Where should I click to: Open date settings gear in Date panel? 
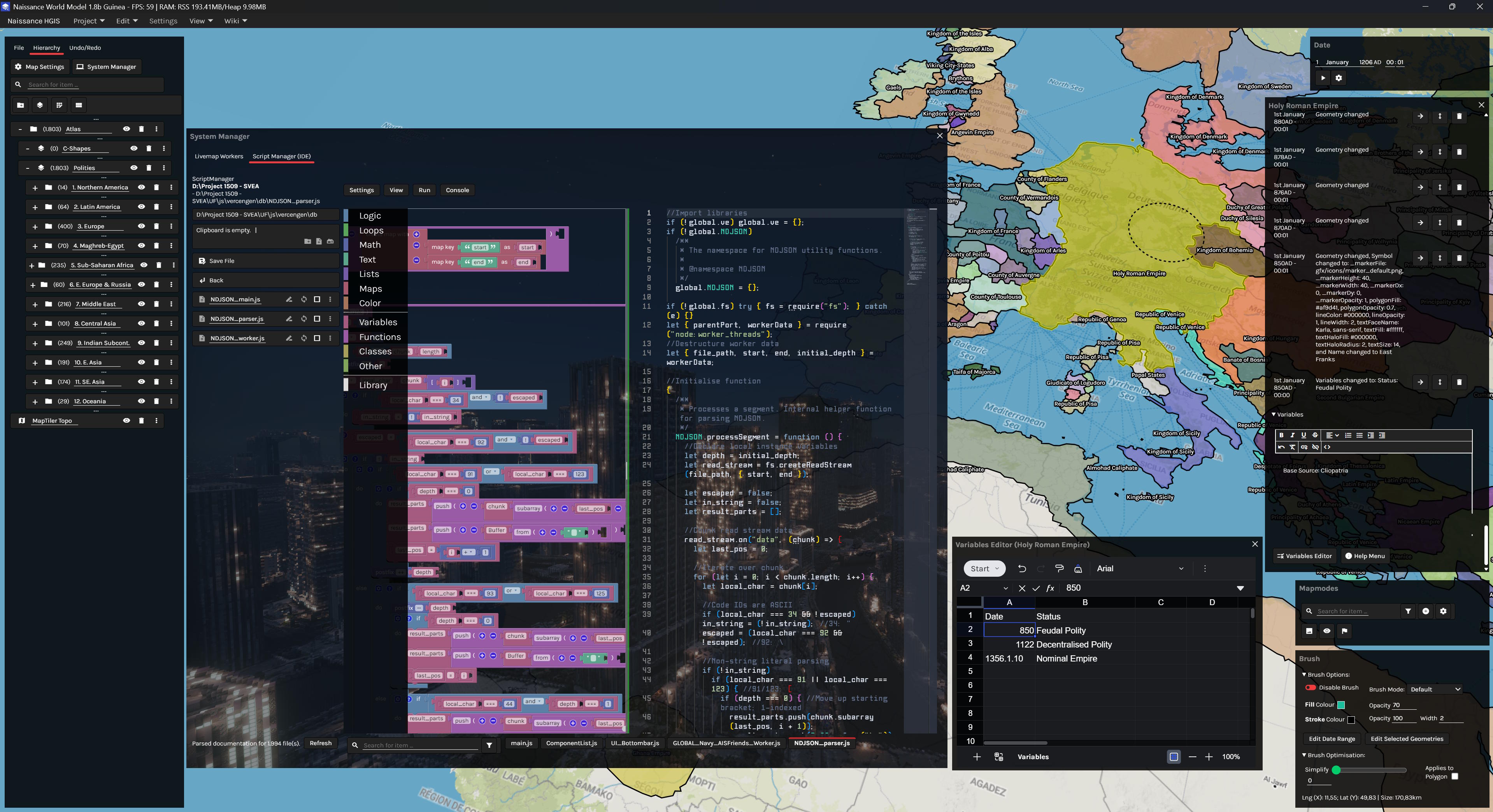click(1339, 78)
